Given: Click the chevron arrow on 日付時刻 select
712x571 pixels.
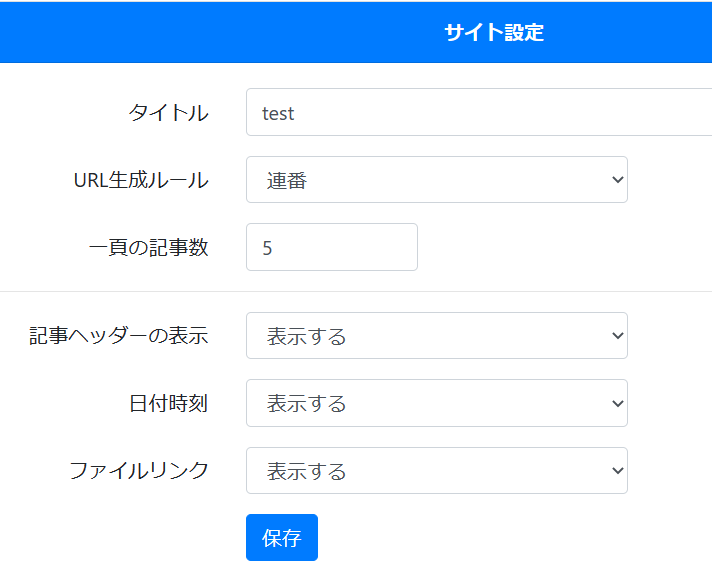Looking at the screenshot, I should pyautogui.click(x=616, y=403).
